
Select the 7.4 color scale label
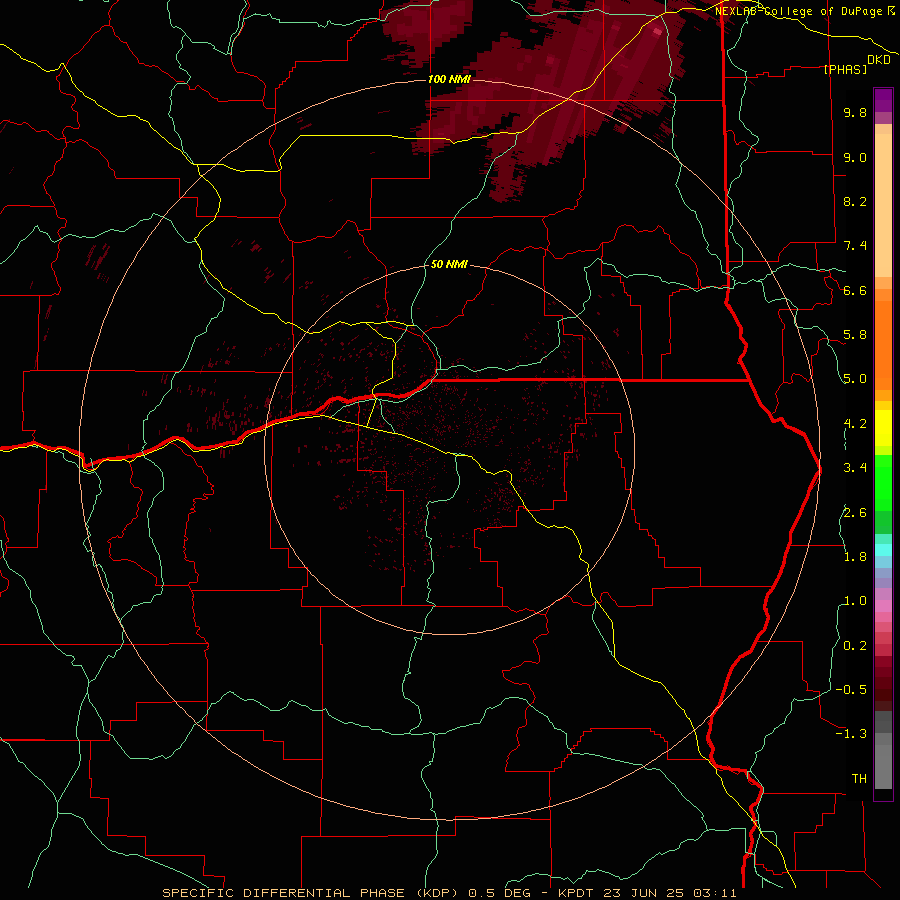[x=855, y=246]
